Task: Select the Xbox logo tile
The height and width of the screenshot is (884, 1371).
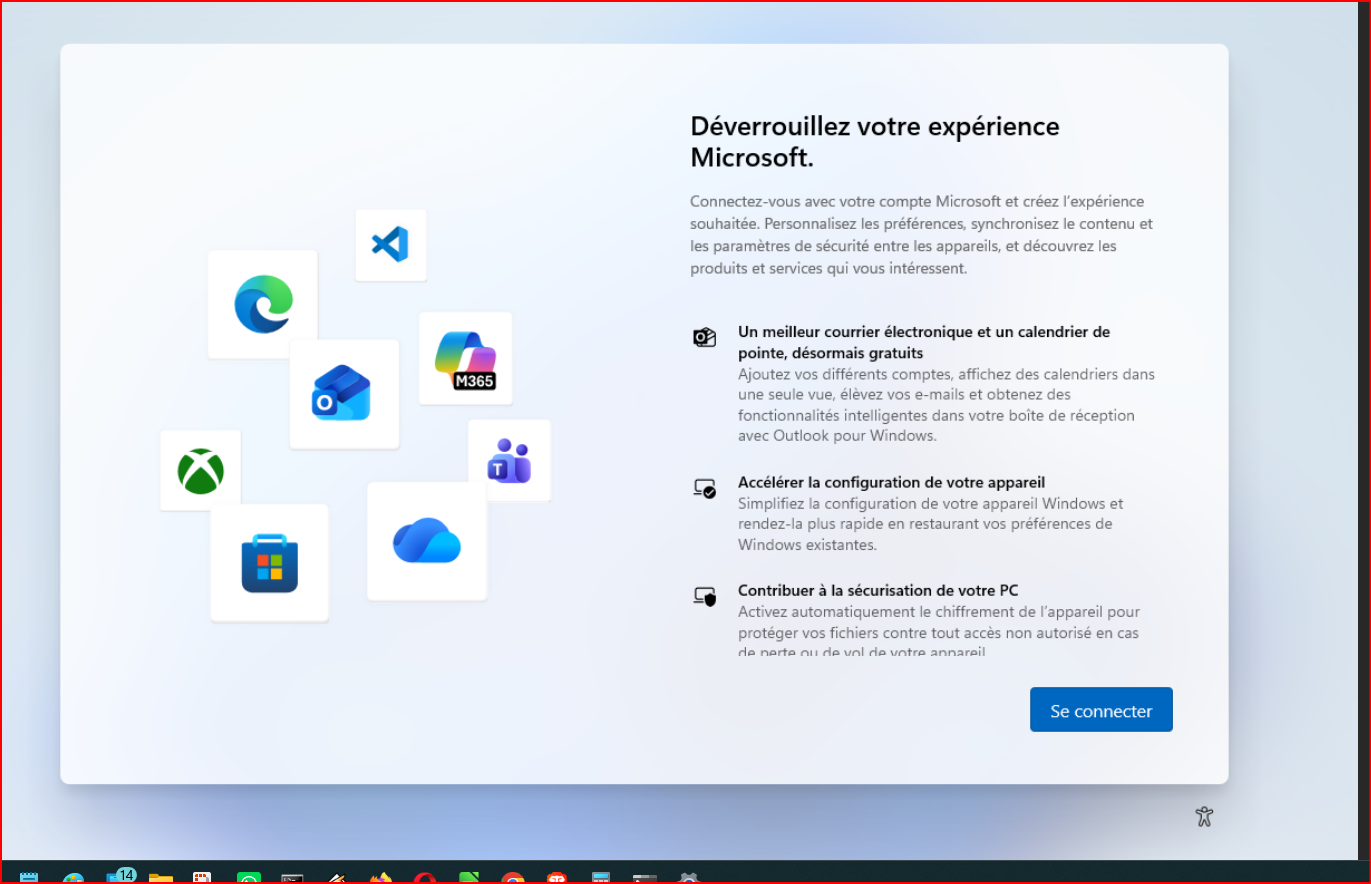Action: point(200,470)
